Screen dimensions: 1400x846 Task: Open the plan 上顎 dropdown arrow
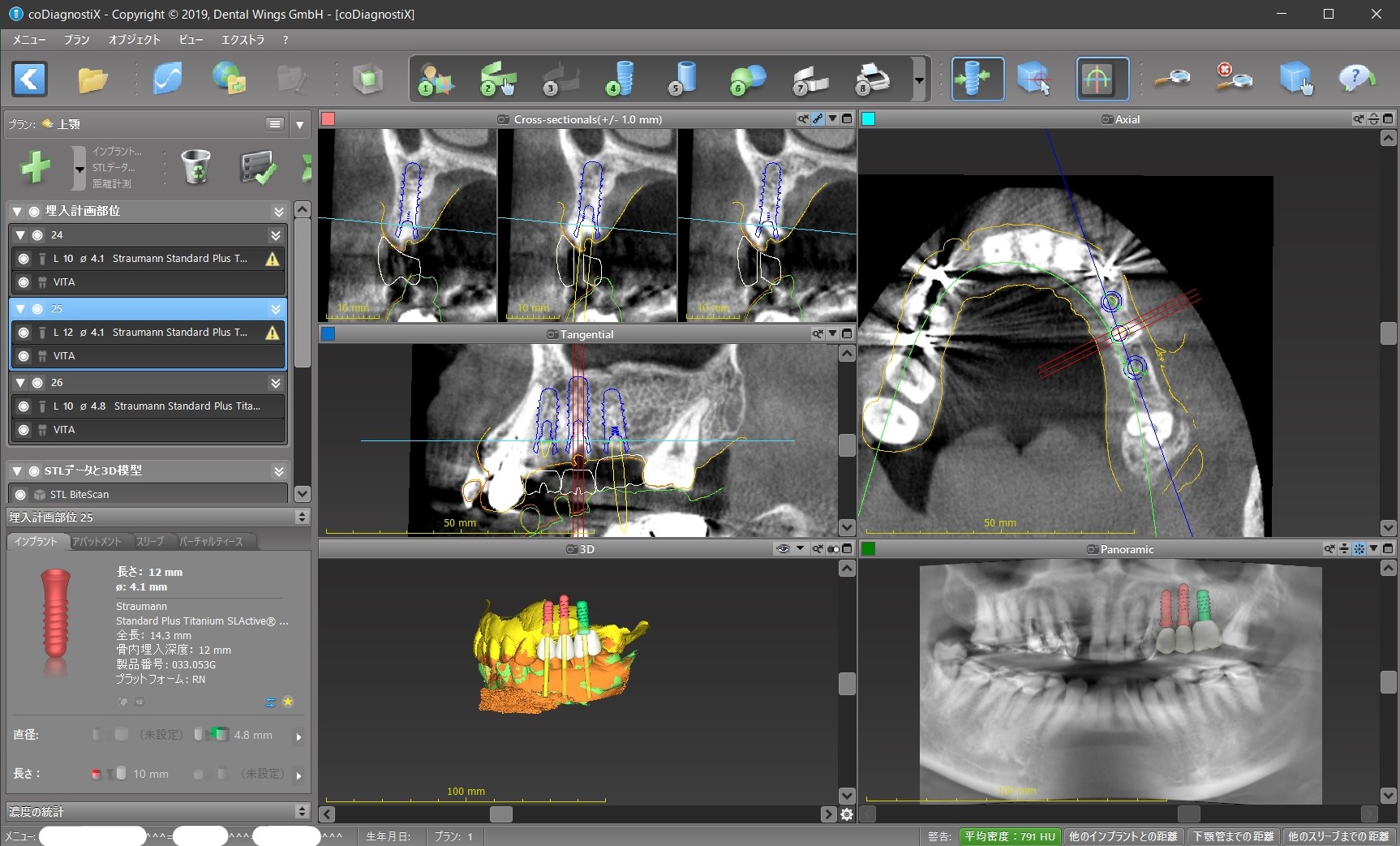(x=299, y=124)
